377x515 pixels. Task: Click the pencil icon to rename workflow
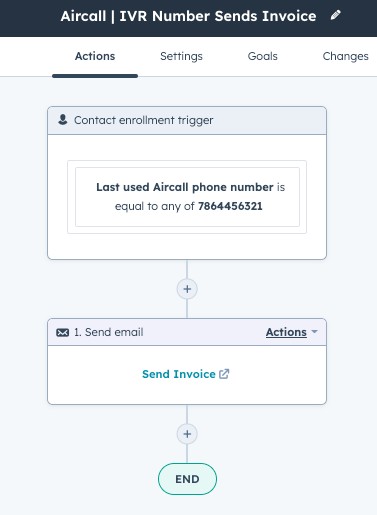[x=335, y=15]
